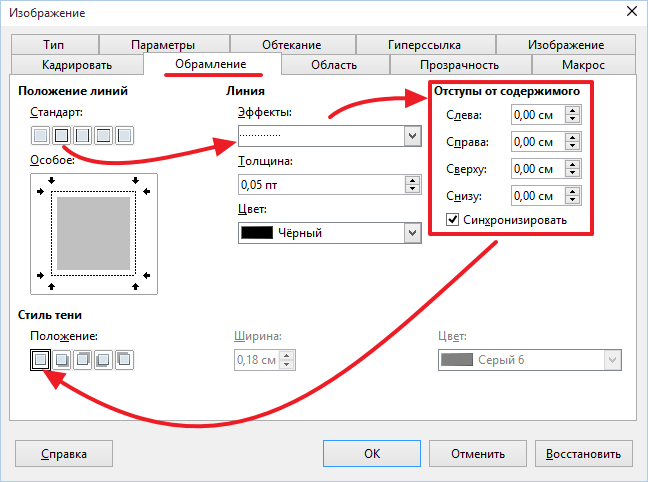Viewport: 648px width, 482px height.
Task: Choose the top-right shadow position preset
Action: (83, 360)
